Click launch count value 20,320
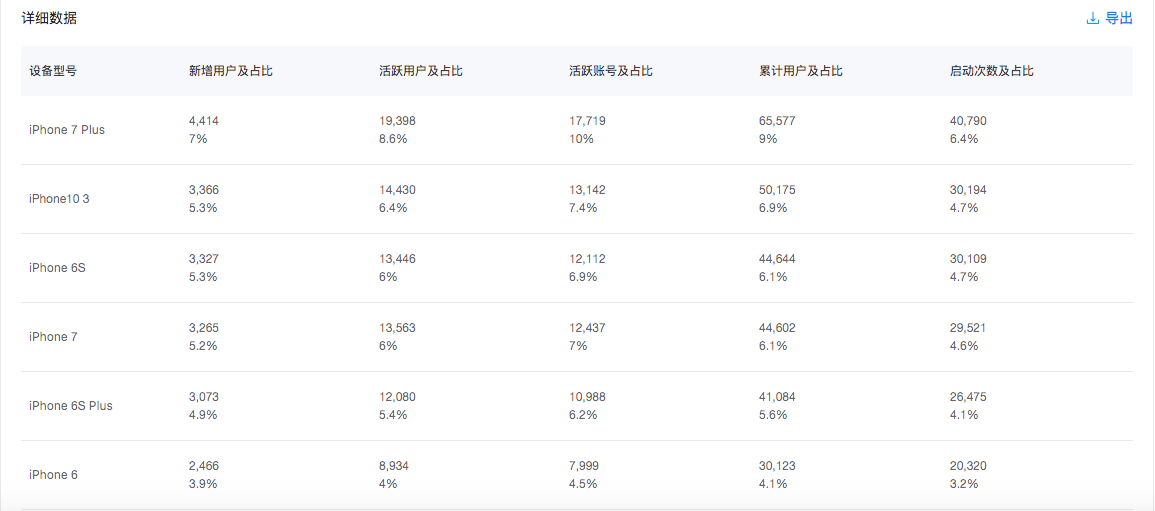1155x511 pixels. pos(968,466)
